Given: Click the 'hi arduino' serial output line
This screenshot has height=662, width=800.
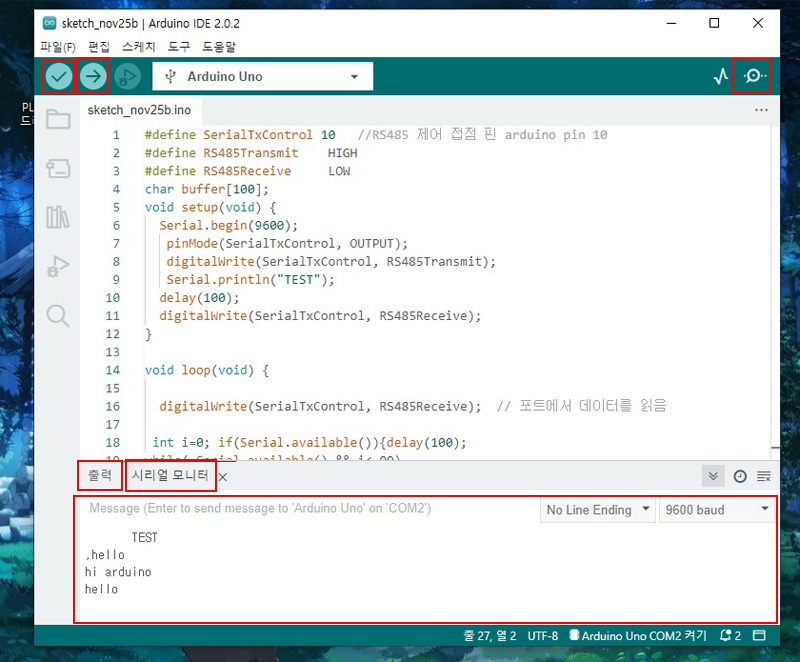Looking at the screenshot, I should pyautogui.click(x=118, y=572).
